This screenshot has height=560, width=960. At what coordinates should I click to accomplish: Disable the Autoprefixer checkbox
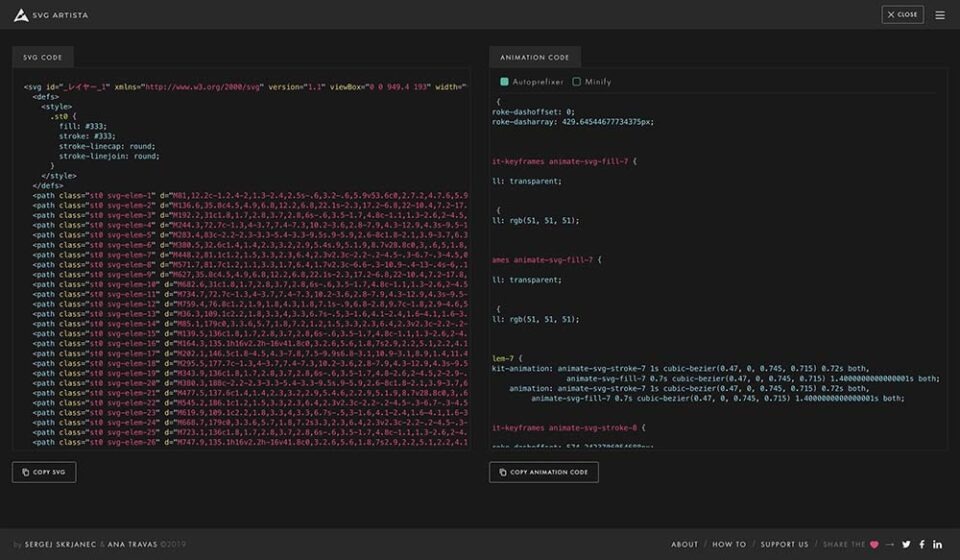tap(505, 82)
